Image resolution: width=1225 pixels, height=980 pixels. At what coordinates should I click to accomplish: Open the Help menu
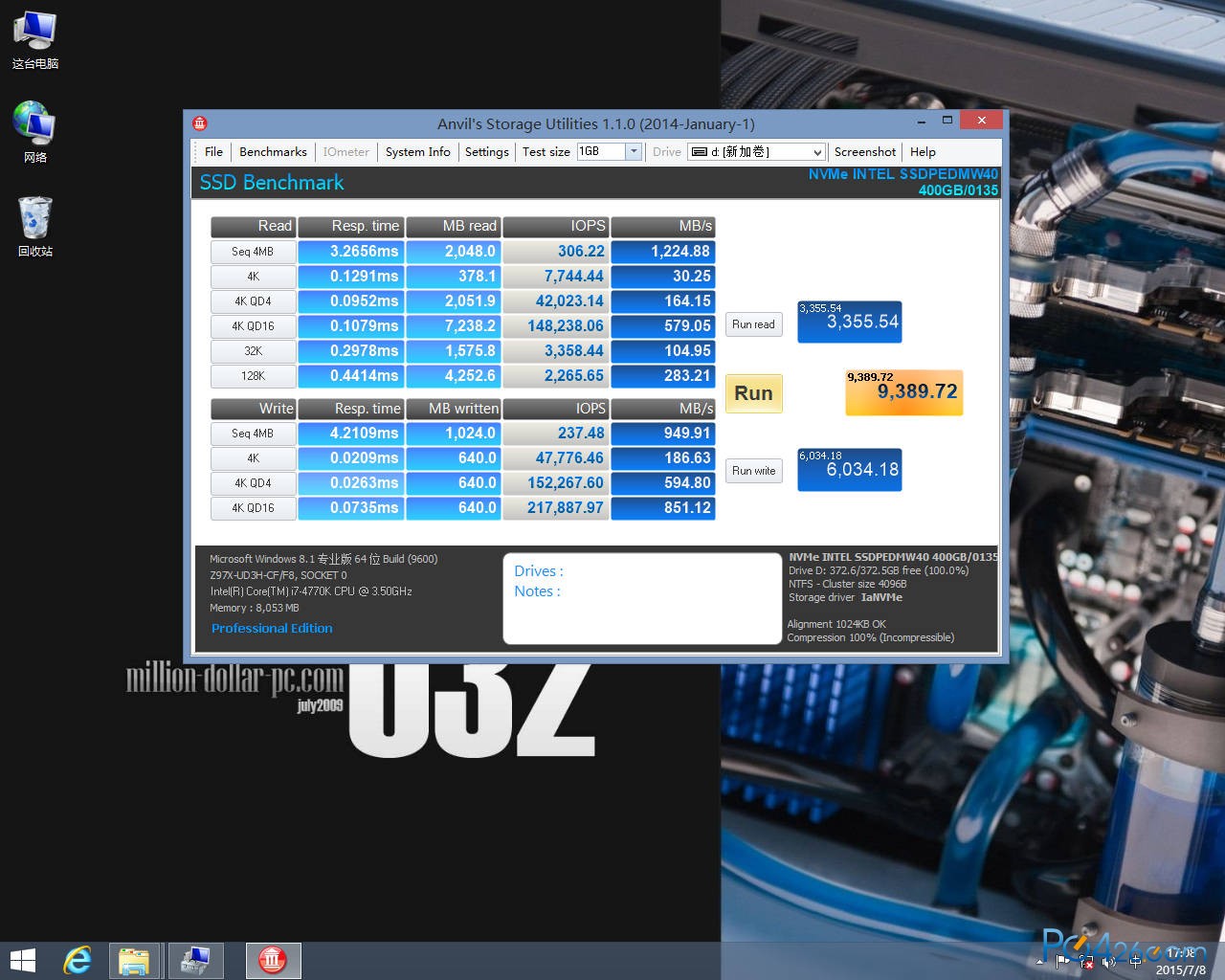tap(923, 152)
